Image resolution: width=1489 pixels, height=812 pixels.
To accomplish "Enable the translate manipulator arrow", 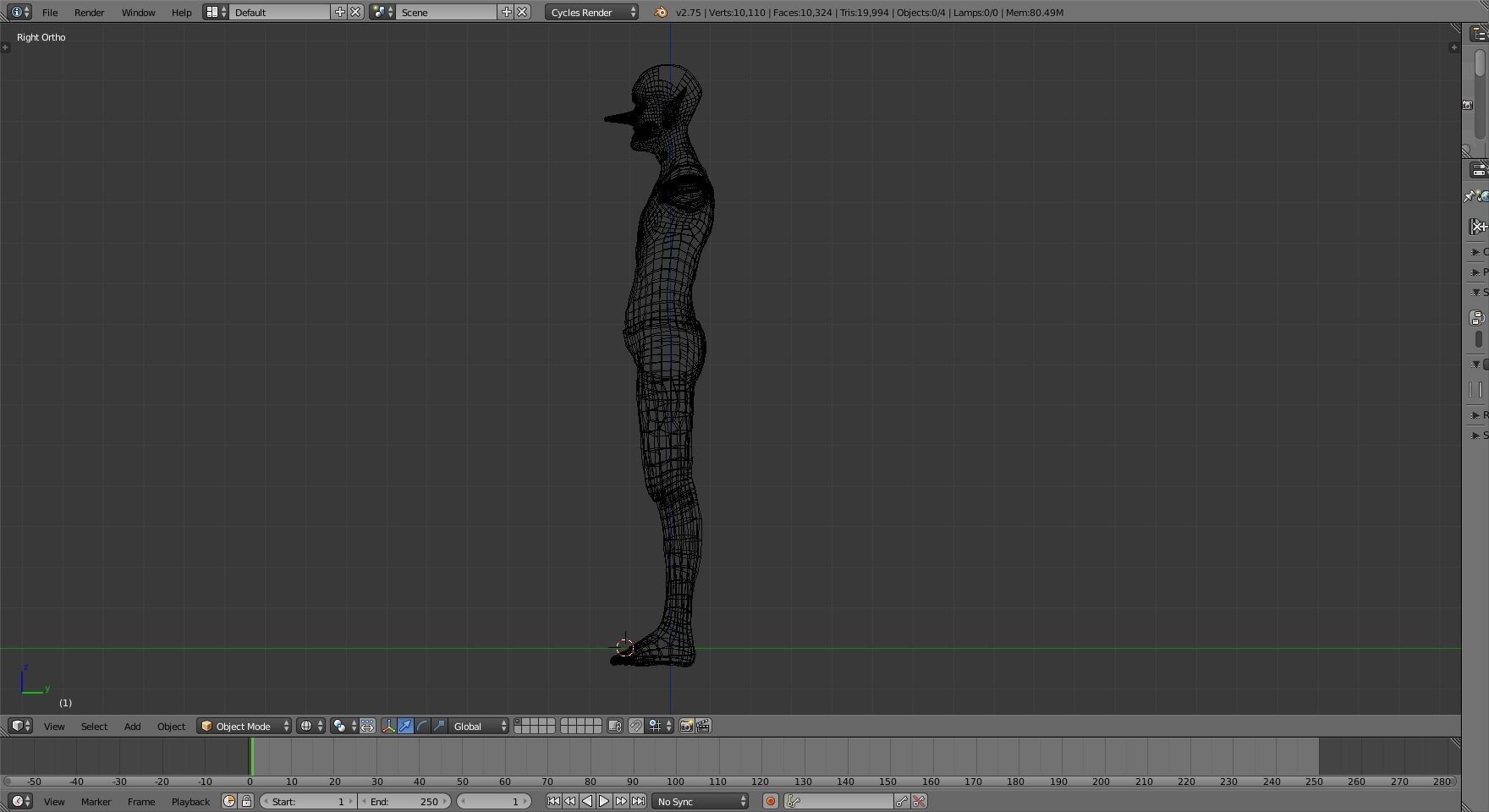I will click(405, 726).
